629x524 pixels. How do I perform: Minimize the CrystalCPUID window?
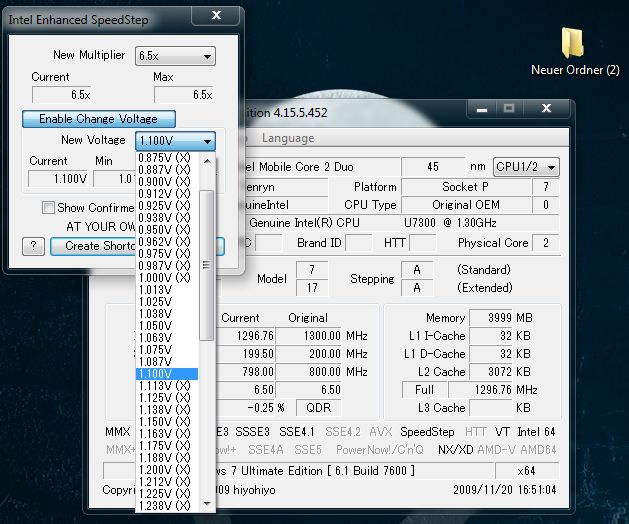(x=482, y=108)
